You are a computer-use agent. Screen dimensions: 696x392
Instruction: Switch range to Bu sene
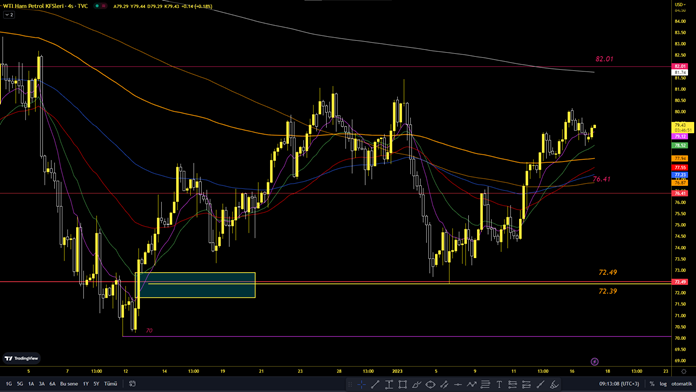coord(69,384)
